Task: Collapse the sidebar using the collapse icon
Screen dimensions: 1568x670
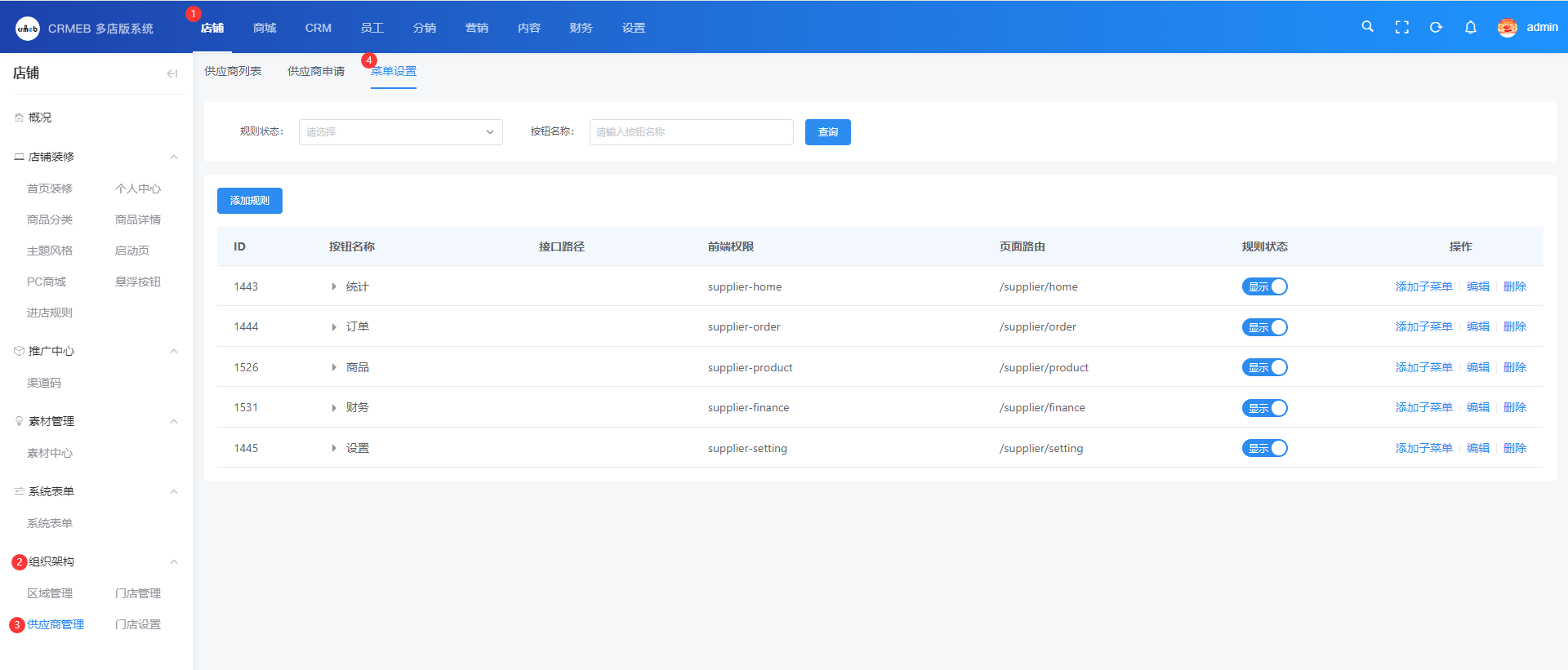Action: point(171,73)
